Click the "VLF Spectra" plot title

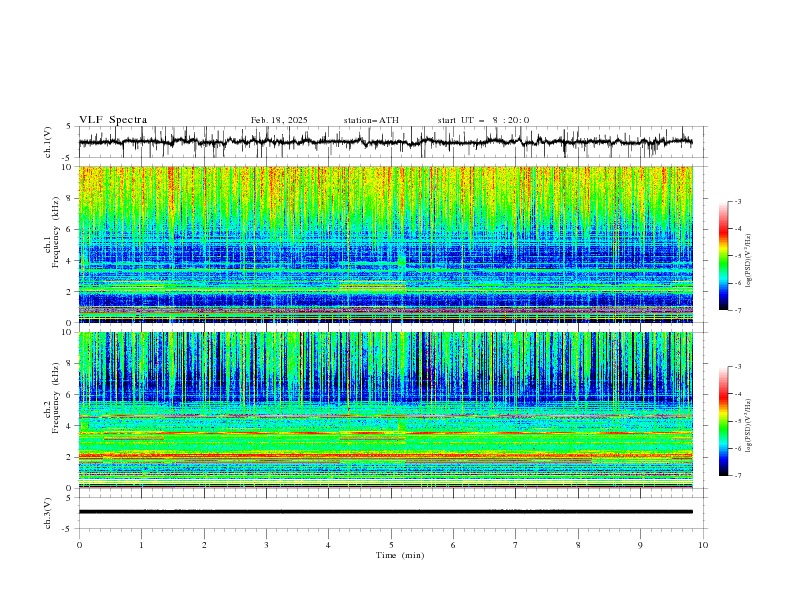(x=113, y=120)
